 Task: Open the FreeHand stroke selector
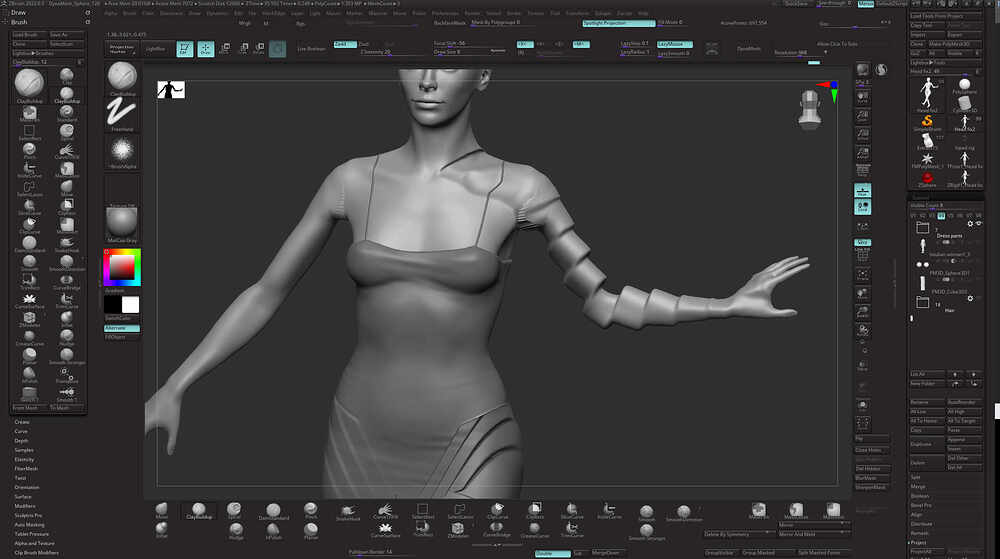coord(121,115)
